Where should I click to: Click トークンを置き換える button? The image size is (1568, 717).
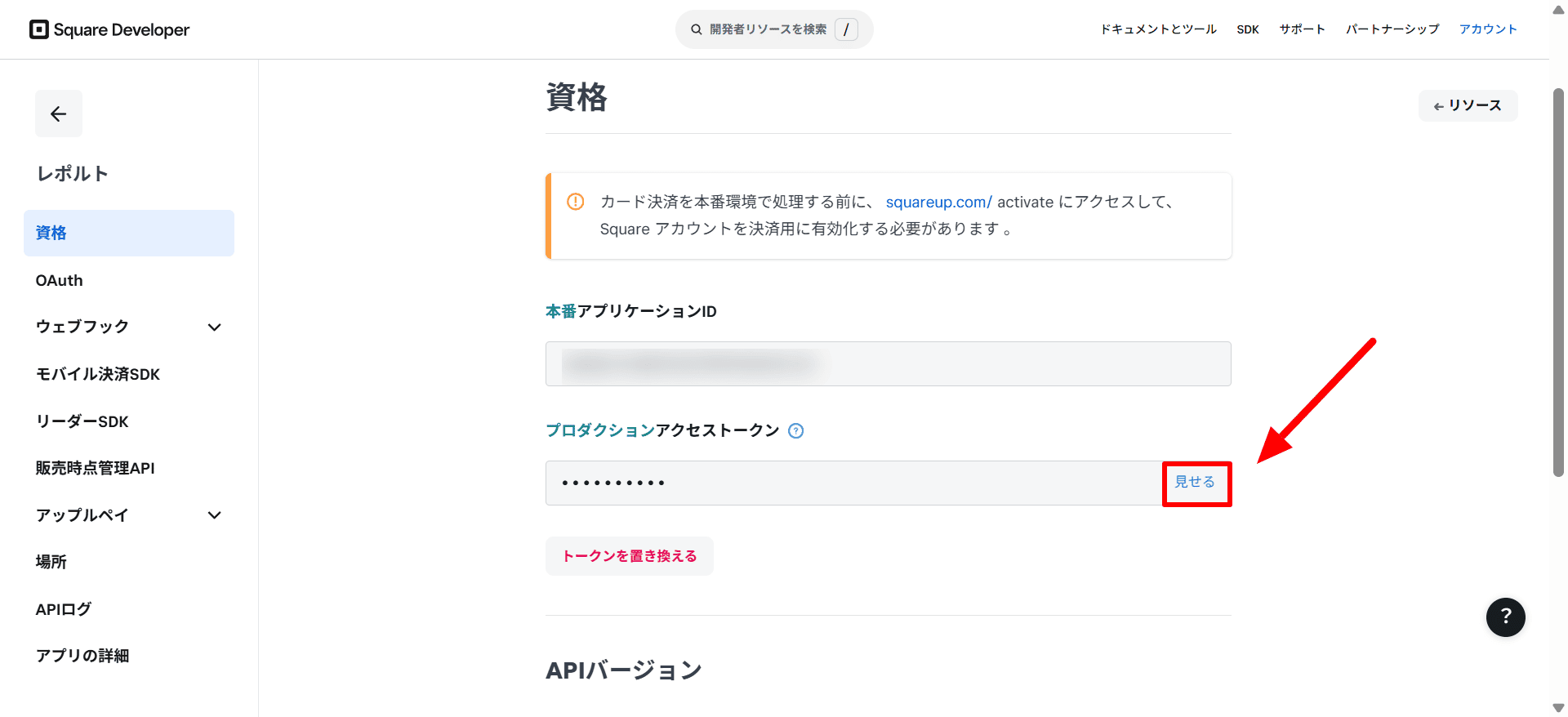point(630,556)
